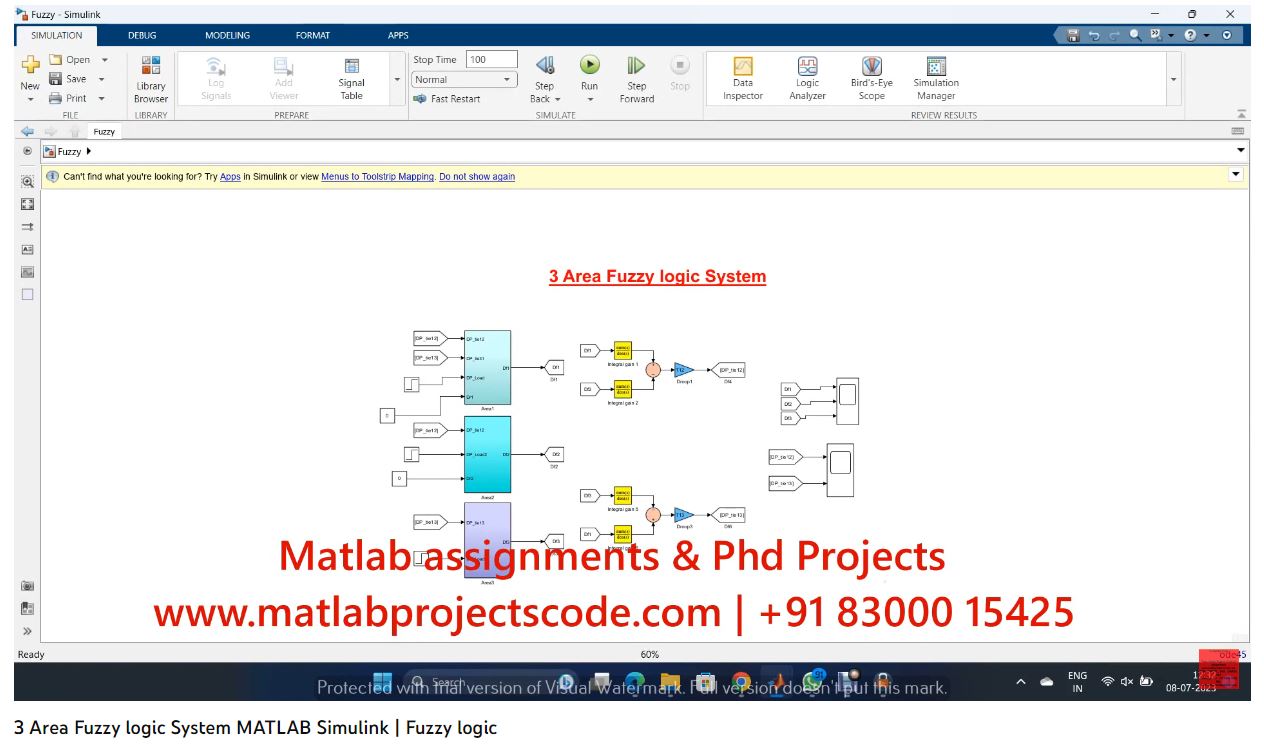Click the Zoom tool in palette
The image size is (1264, 747).
pos(28,182)
